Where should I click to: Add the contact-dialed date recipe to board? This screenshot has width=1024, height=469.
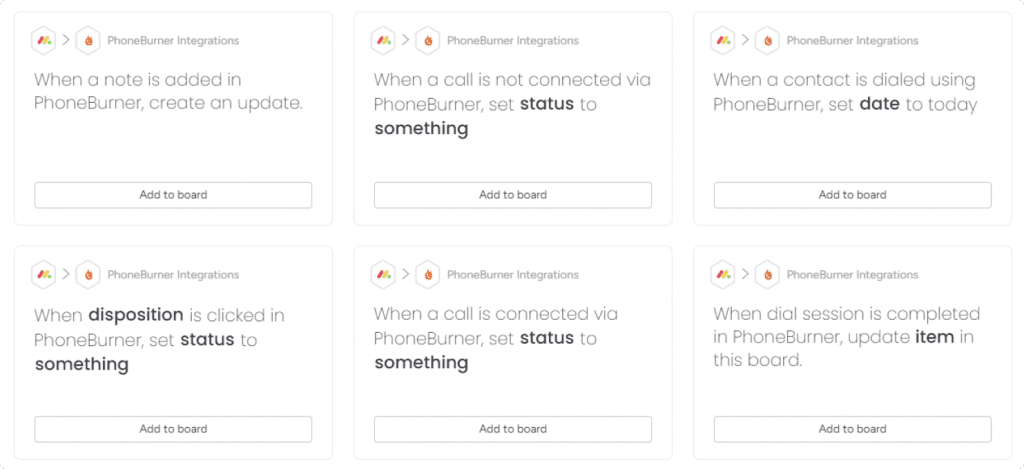[x=852, y=195]
